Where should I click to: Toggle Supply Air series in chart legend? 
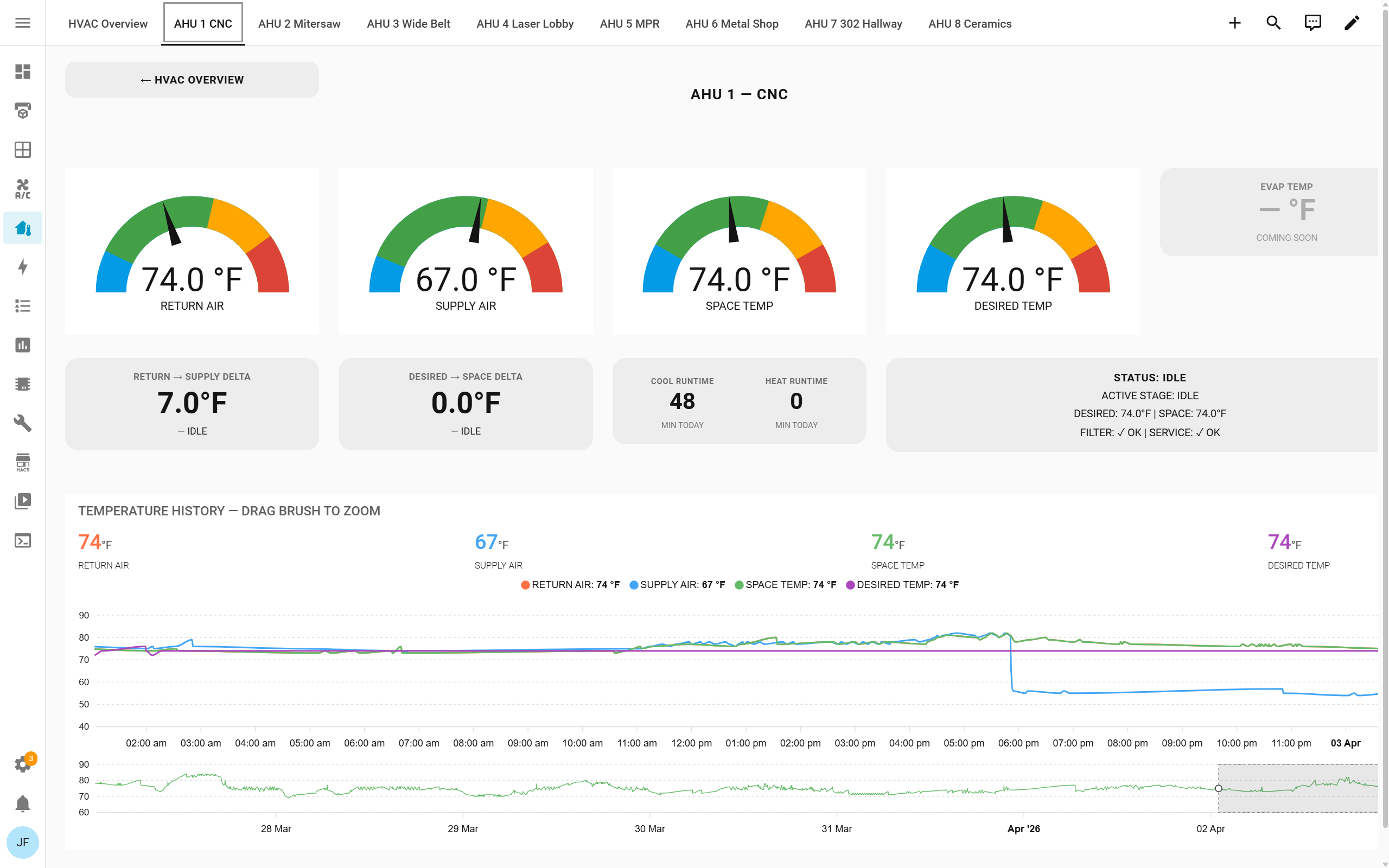677,584
